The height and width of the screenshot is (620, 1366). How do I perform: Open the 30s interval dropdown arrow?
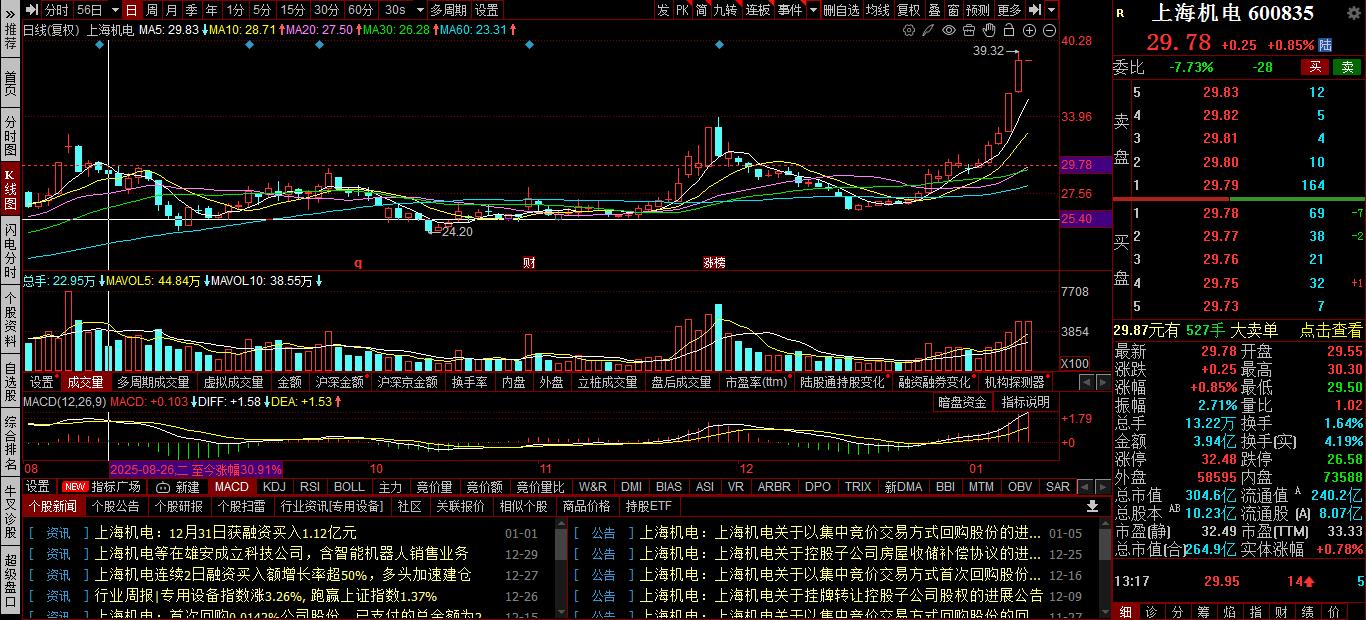(420, 10)
